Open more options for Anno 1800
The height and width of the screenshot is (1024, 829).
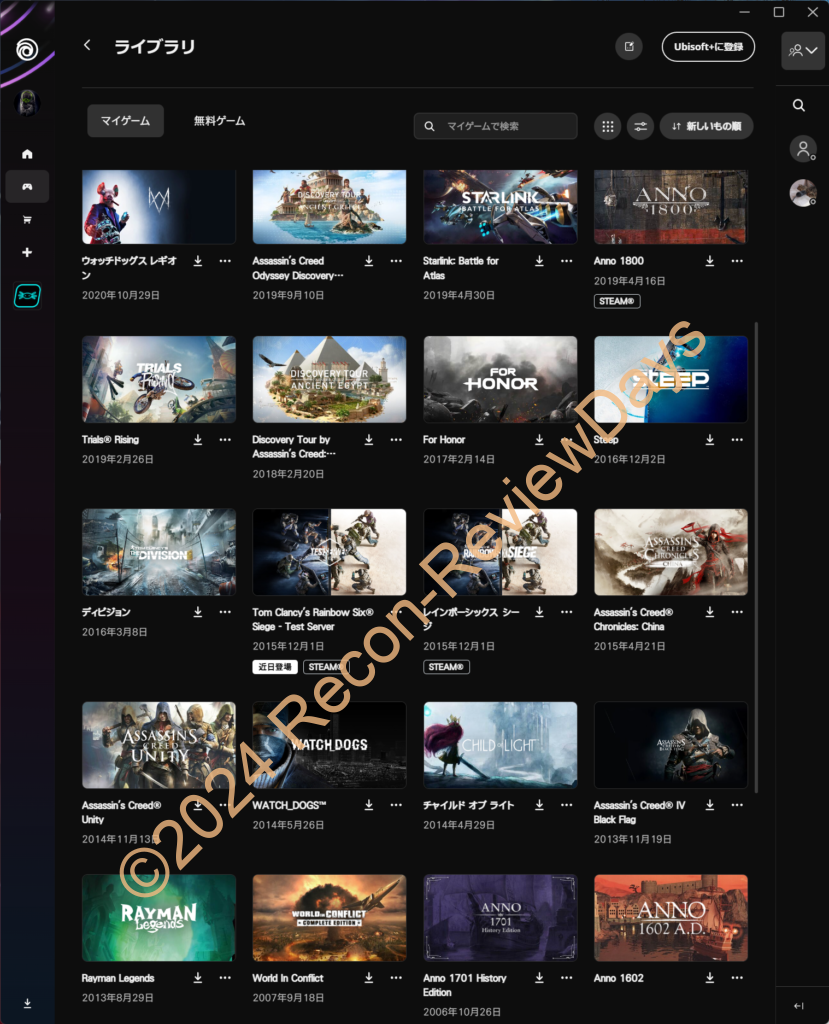(737, 261)
